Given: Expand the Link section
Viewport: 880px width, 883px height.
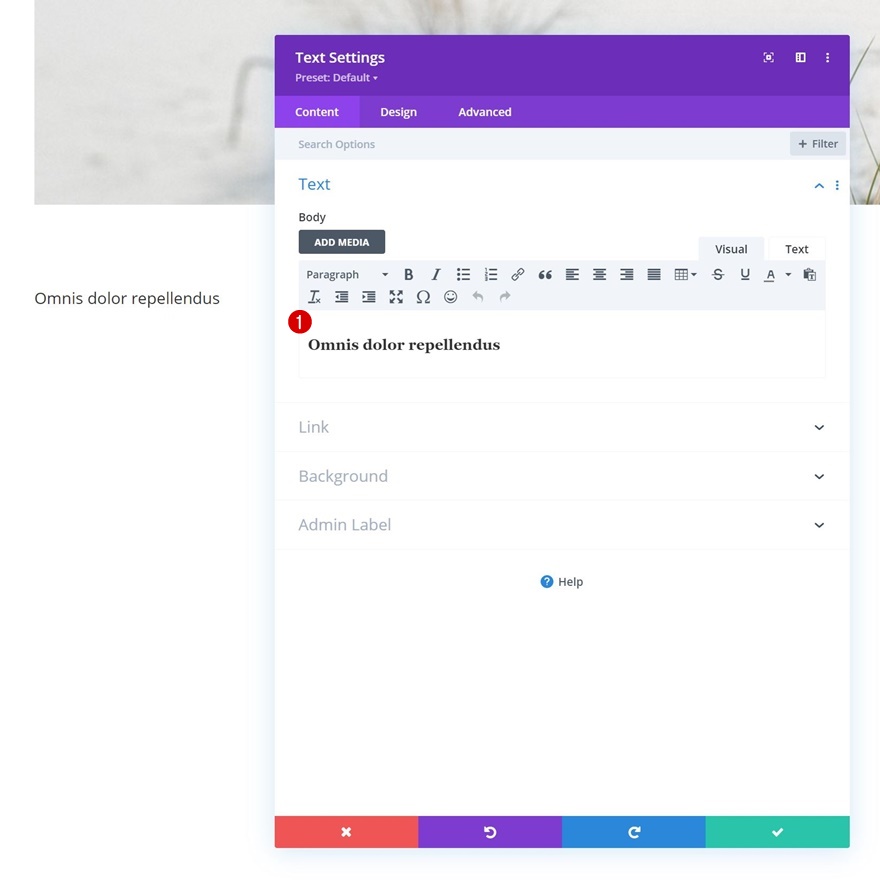Looking at the screenshot, I should [x=562, y=427].
